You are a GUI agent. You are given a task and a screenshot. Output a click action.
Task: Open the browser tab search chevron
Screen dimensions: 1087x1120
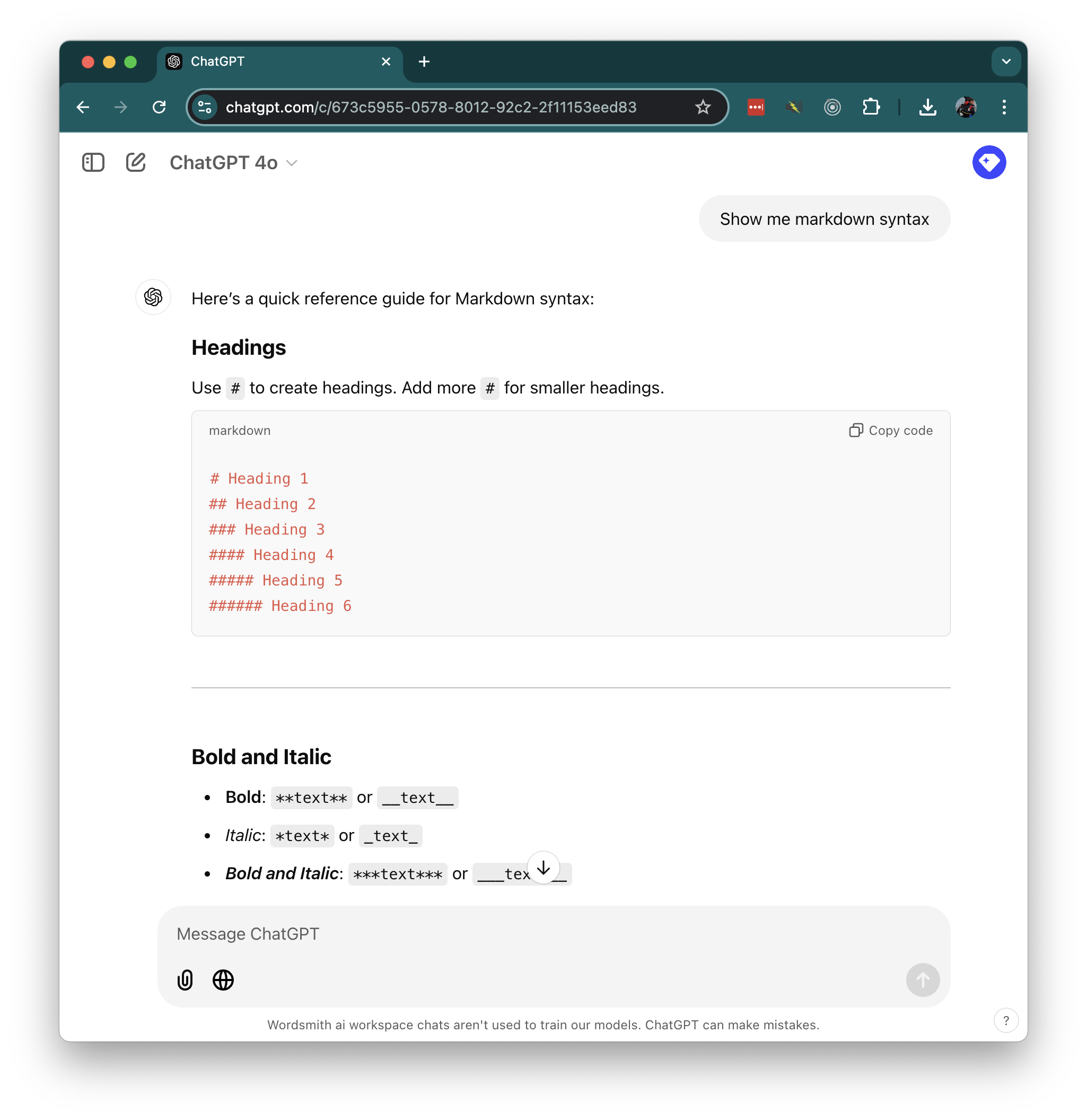[1006, 61]
